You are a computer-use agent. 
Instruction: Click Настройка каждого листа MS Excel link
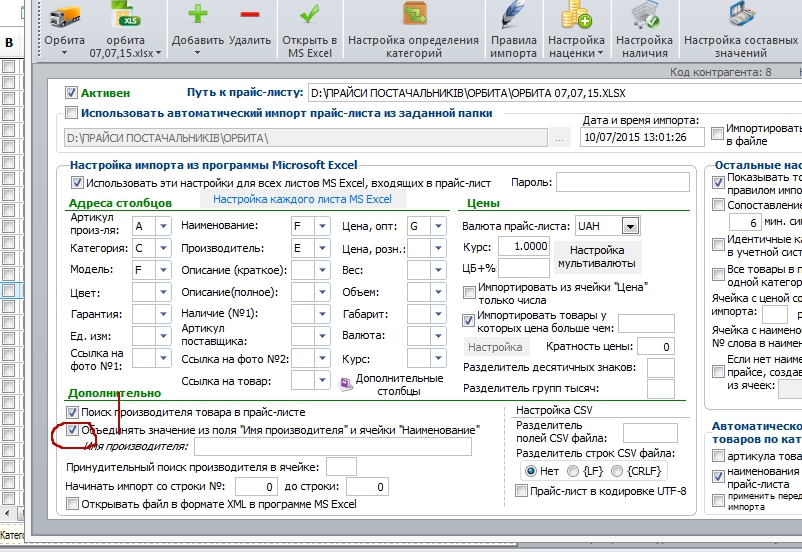click(302, 199)
